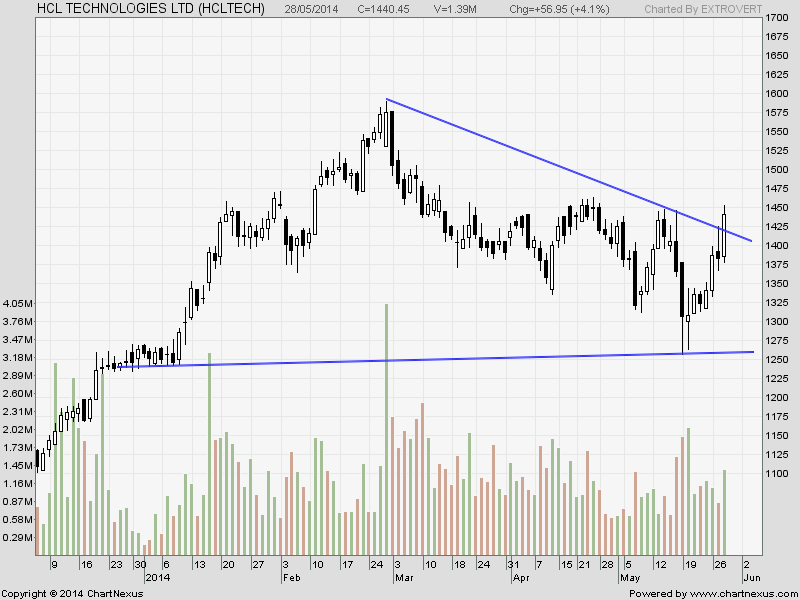The height and width of the screenshot is (600, 800).
Task: Select the right end of horizontal support line
Action: point(752,352)
